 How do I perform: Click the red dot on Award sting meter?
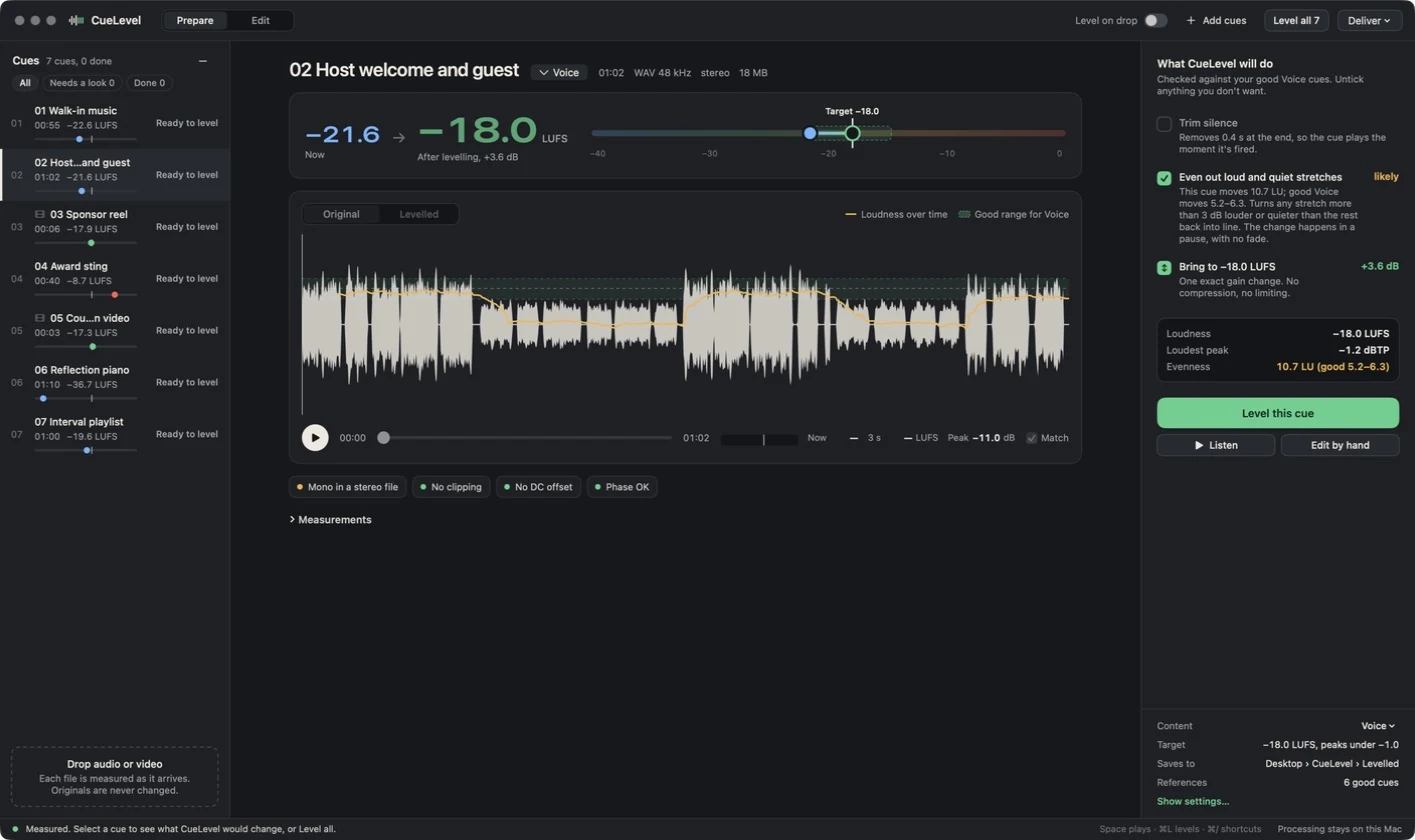[115, 295]
